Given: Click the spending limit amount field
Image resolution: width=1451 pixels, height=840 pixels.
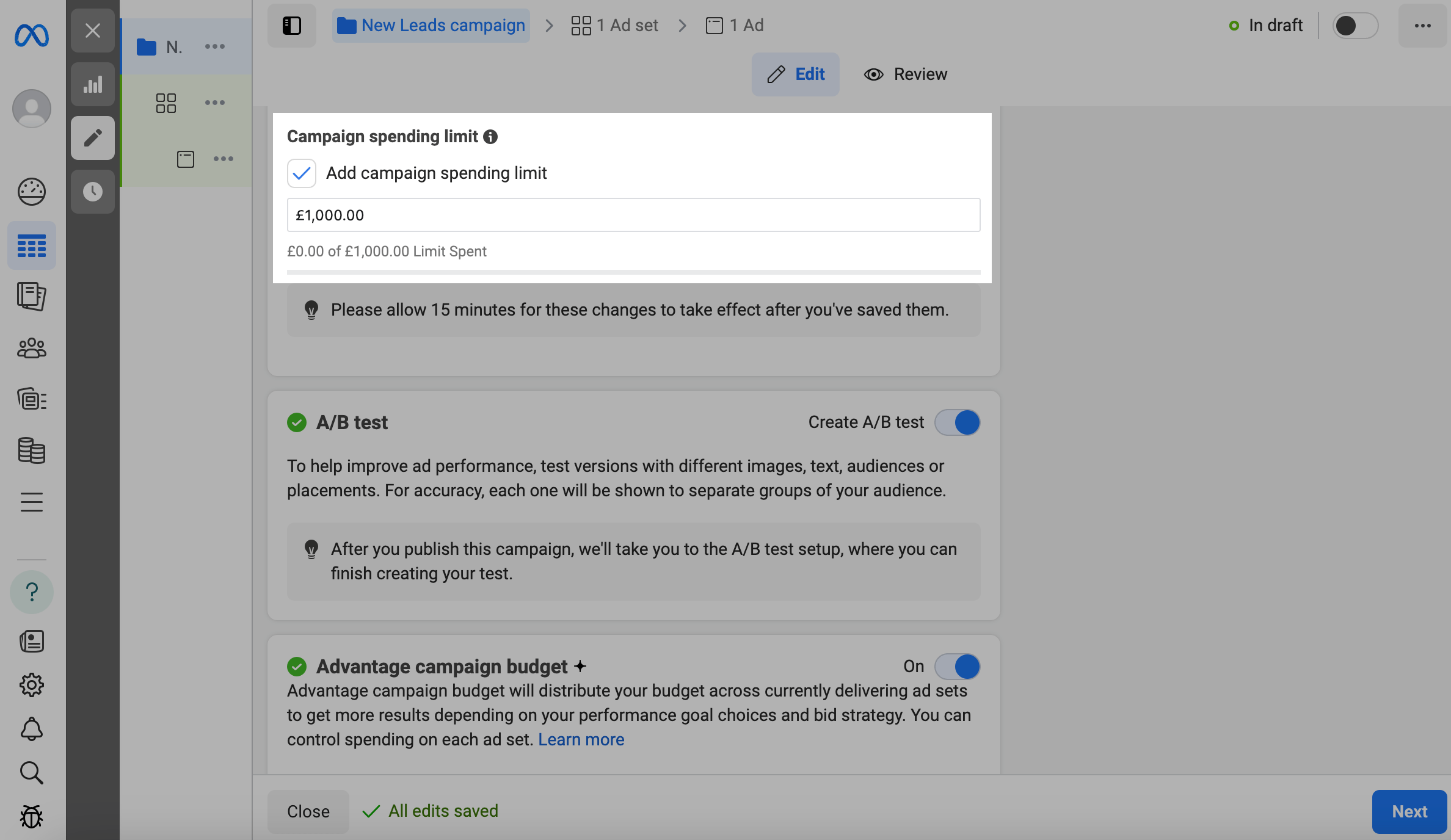Looking at the screenshot, I should (x=633, y=215).
